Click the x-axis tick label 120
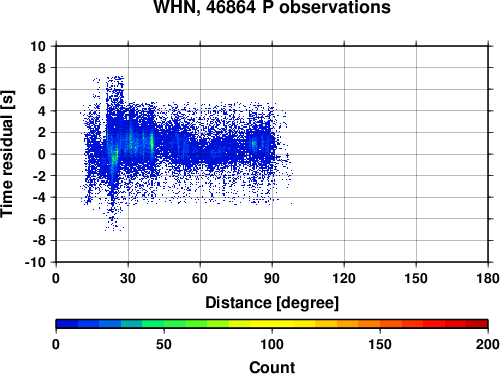This screenshot has height=374, width=500. tap(344, 278)
